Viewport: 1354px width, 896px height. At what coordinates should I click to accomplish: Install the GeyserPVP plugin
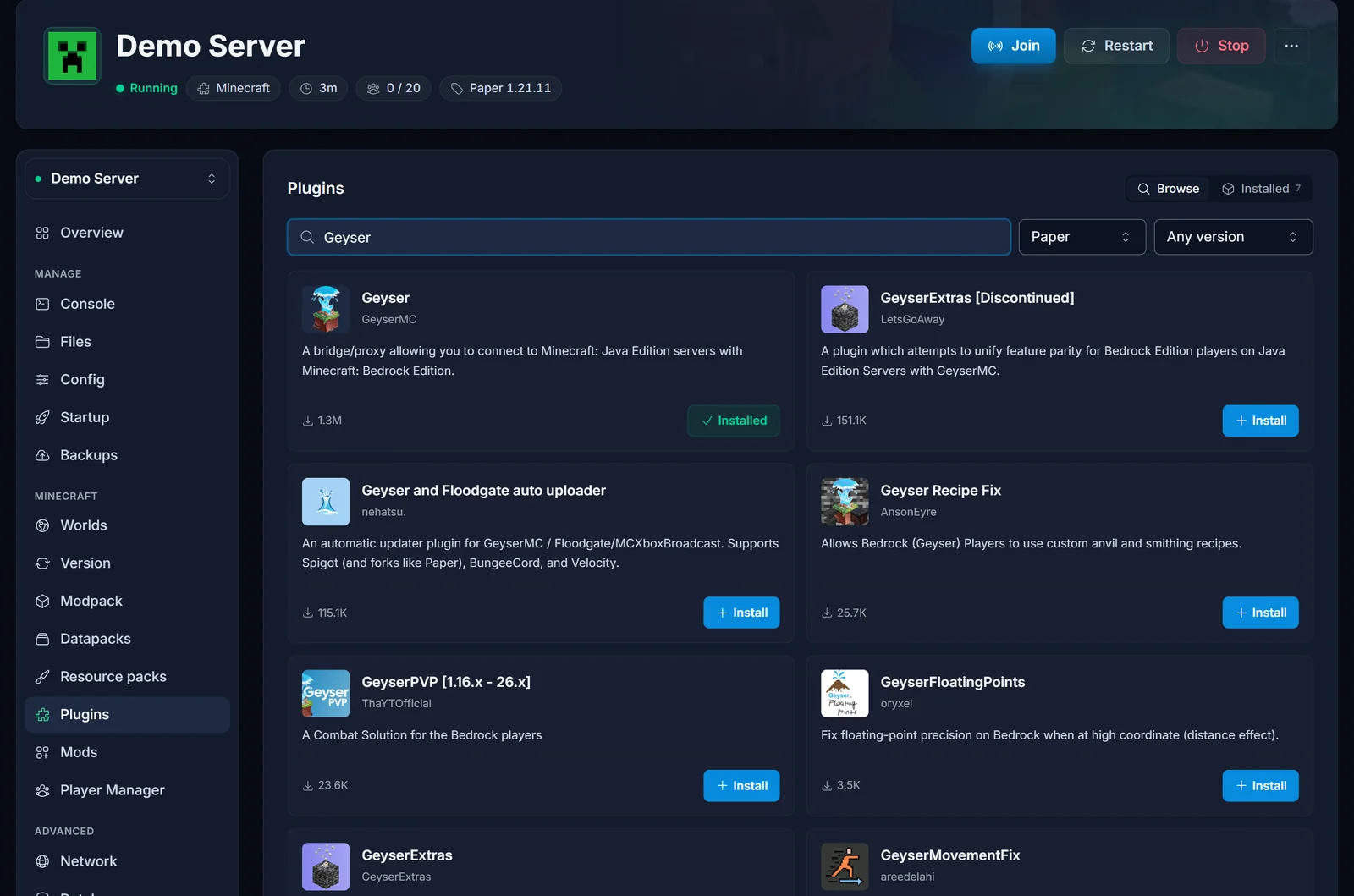tap(741, 786)
